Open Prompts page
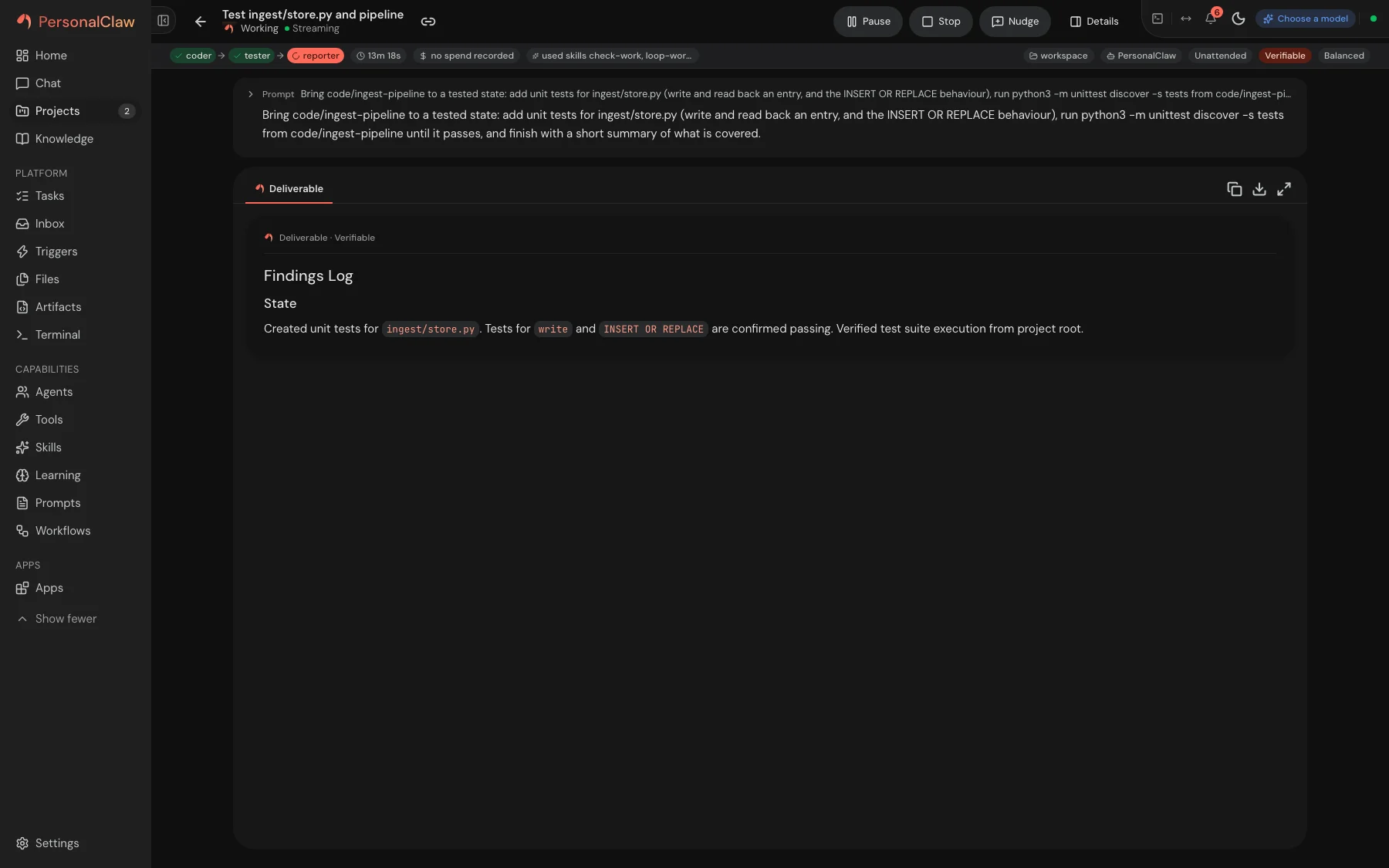 (76, 503)
